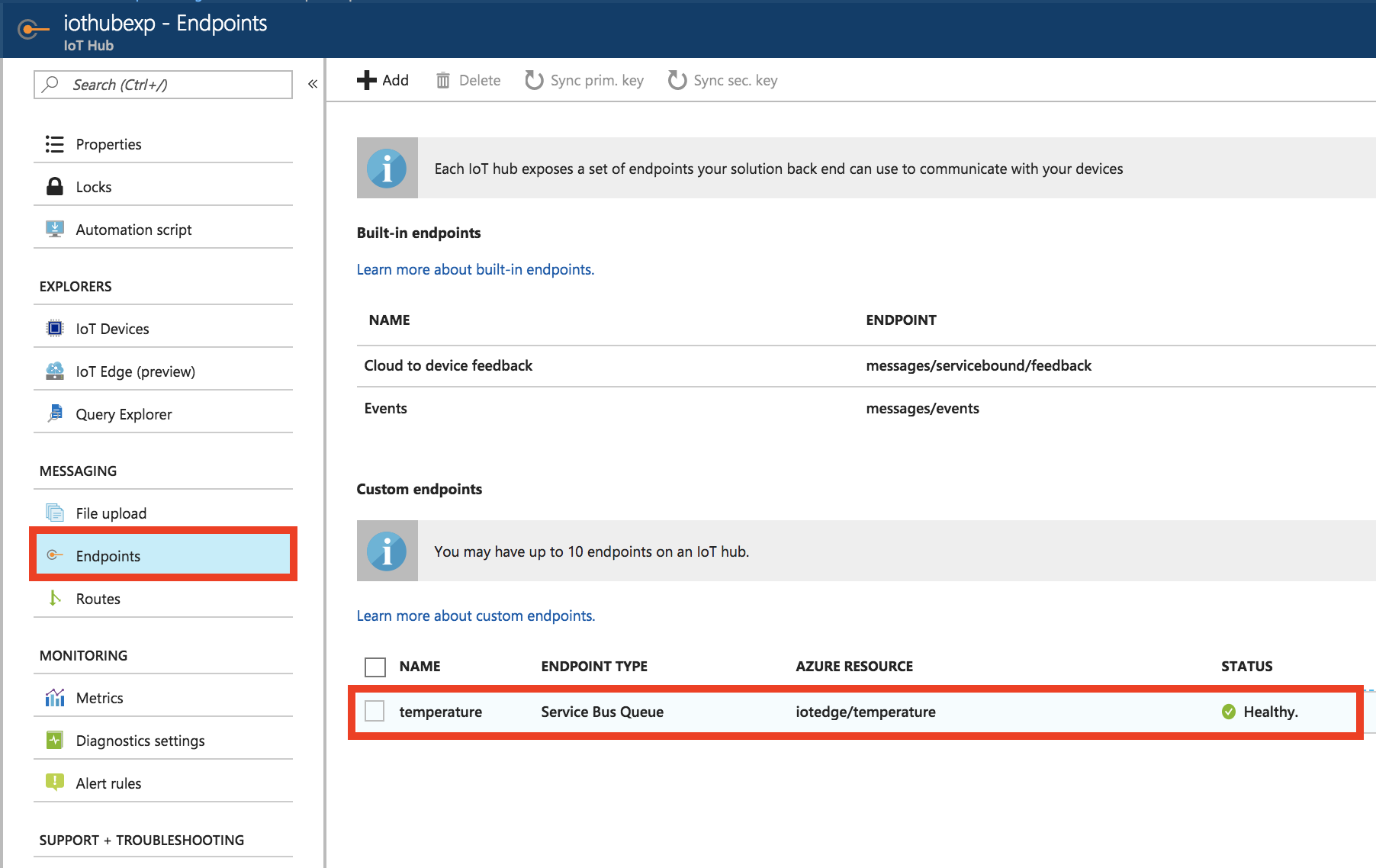Click the Routes arrow icon

55,598
